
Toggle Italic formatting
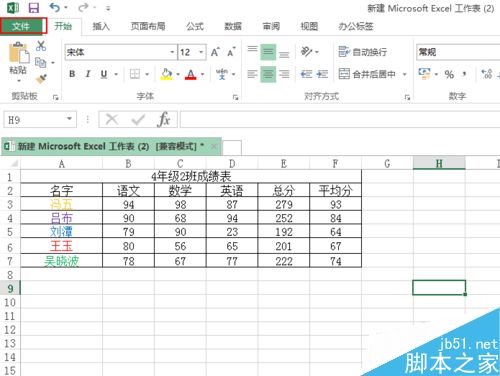pos(88,74)
